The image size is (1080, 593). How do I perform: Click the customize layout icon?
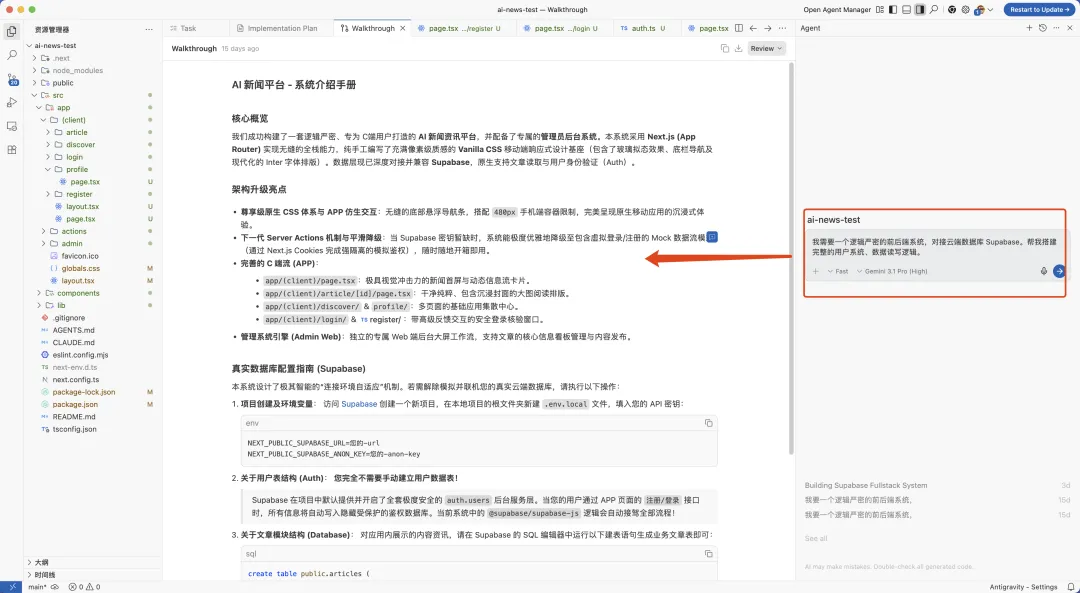880,10
